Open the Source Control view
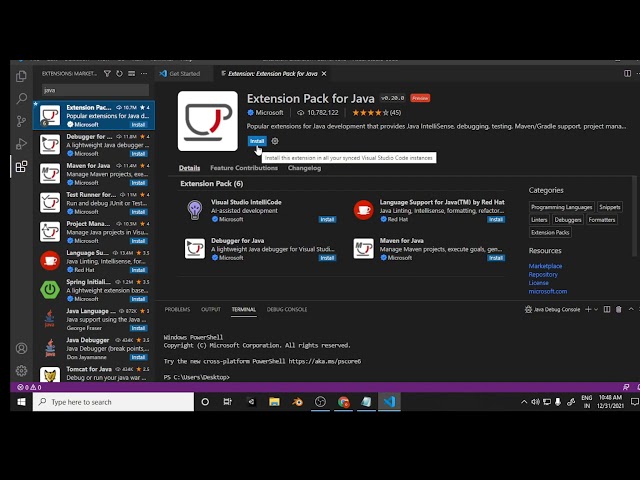Image resolution: width=640 pixels, height=480 pixels. (x=21, y=121)
